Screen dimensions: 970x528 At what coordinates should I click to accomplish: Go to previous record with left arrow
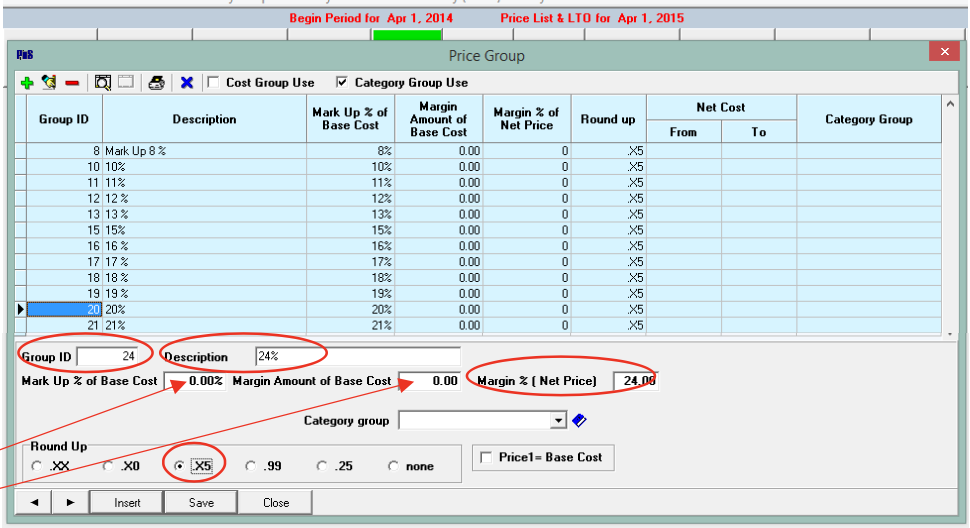34,503
